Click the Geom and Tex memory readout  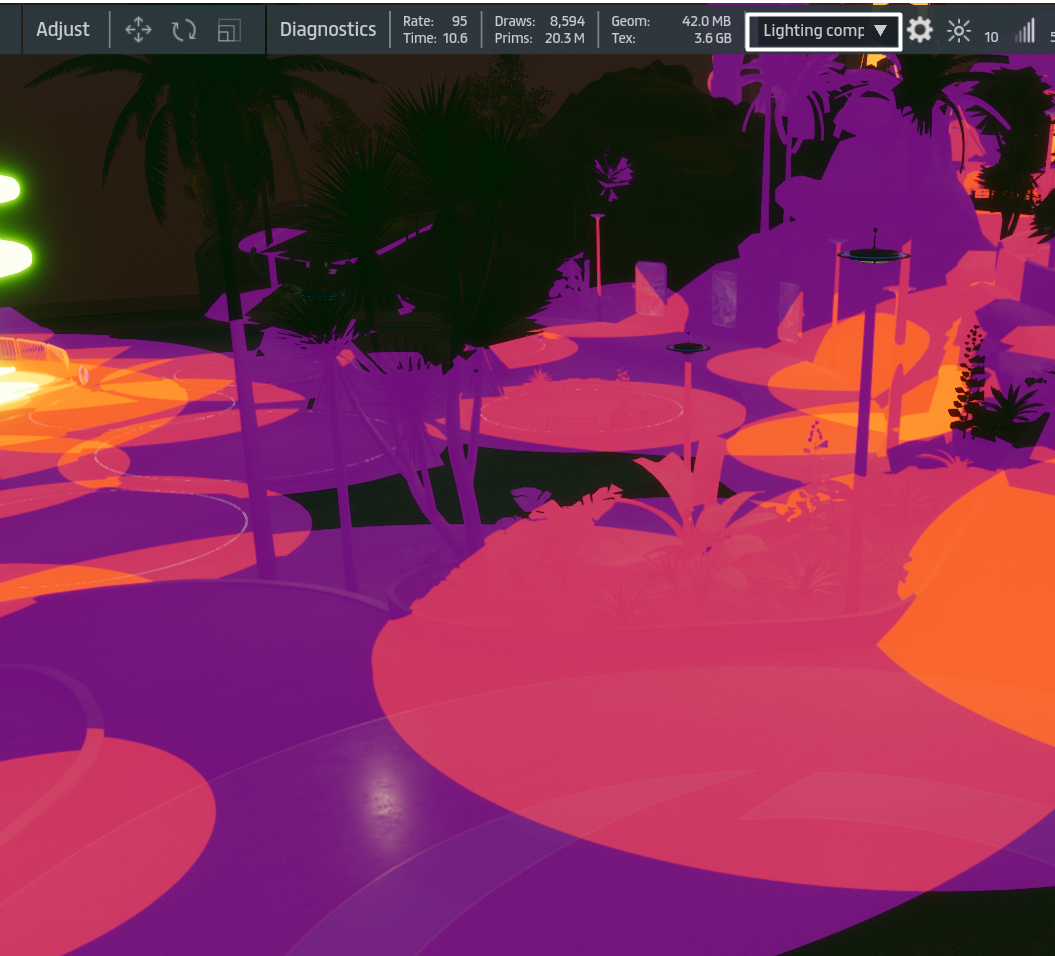[x=670, y=30]
